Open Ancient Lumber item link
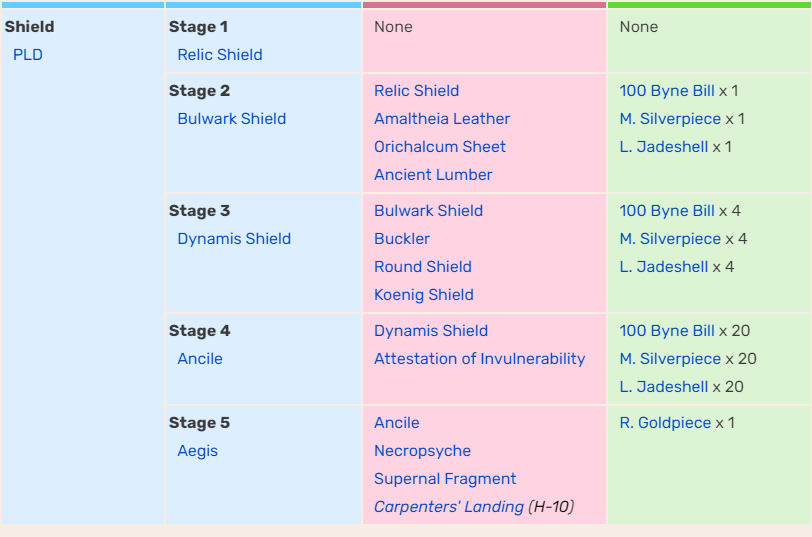Image resolution: width=812 pixels, height=537 pixels. pos(432,175)
